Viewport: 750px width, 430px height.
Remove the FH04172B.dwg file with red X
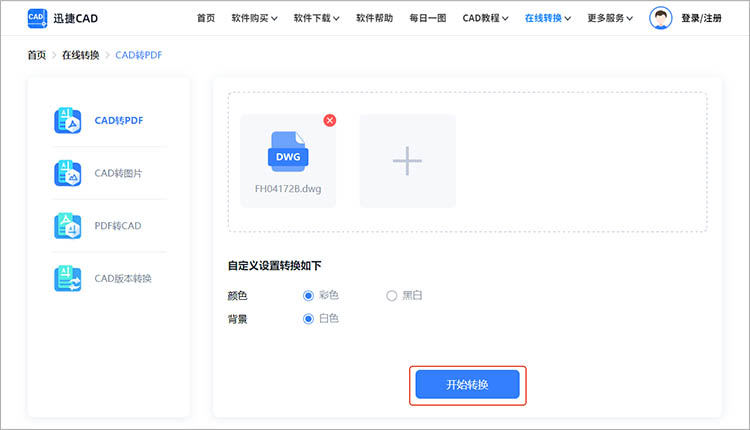[x=330, y=120]
